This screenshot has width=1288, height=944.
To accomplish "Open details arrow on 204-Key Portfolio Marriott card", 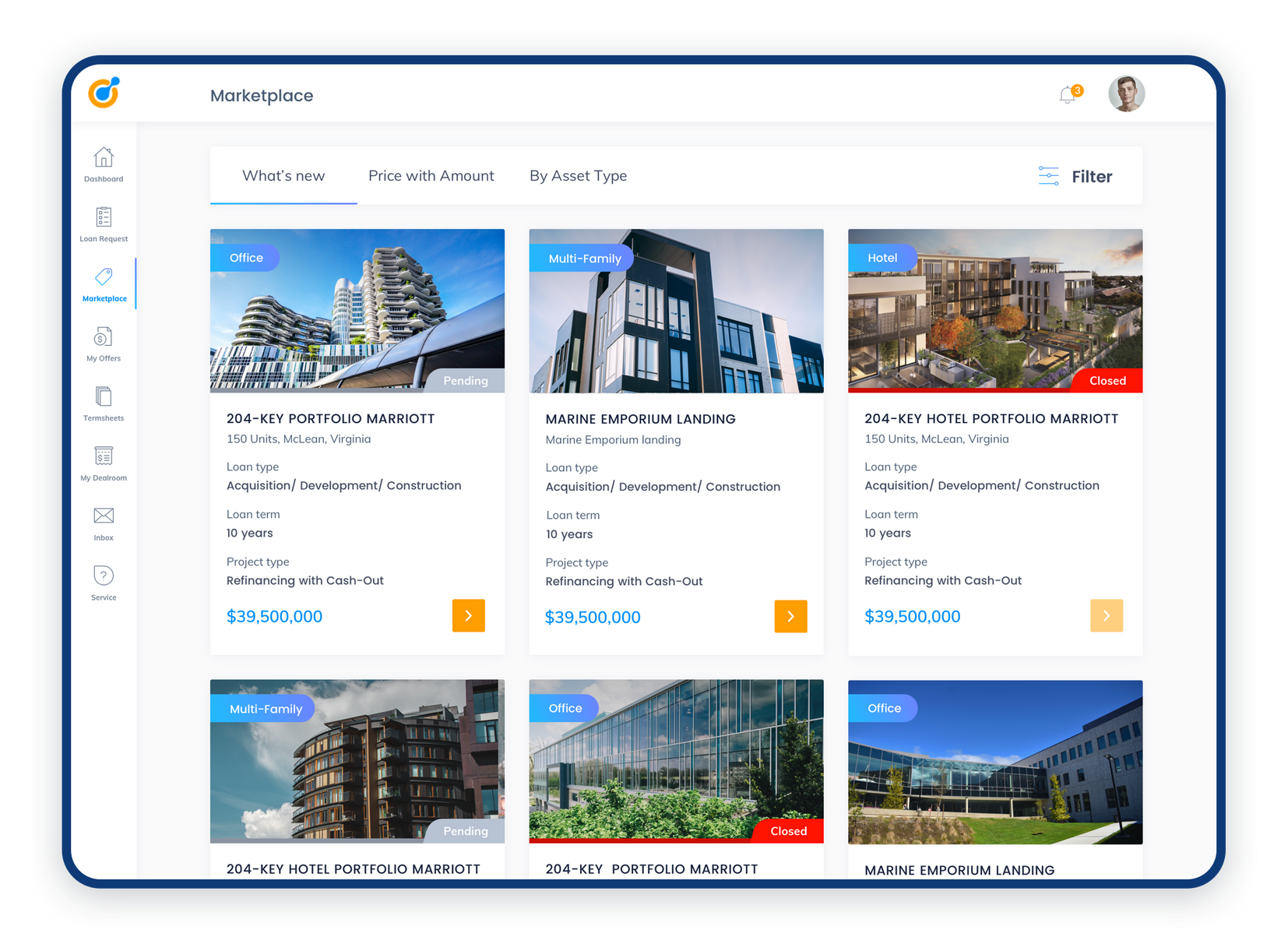I will point(468,616).
